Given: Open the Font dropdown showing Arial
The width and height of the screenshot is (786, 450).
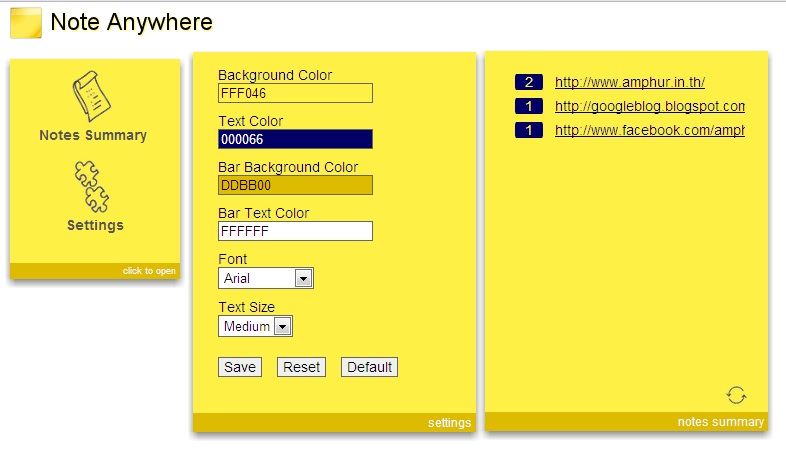Looking at the screenshot, I should (266, 278).
